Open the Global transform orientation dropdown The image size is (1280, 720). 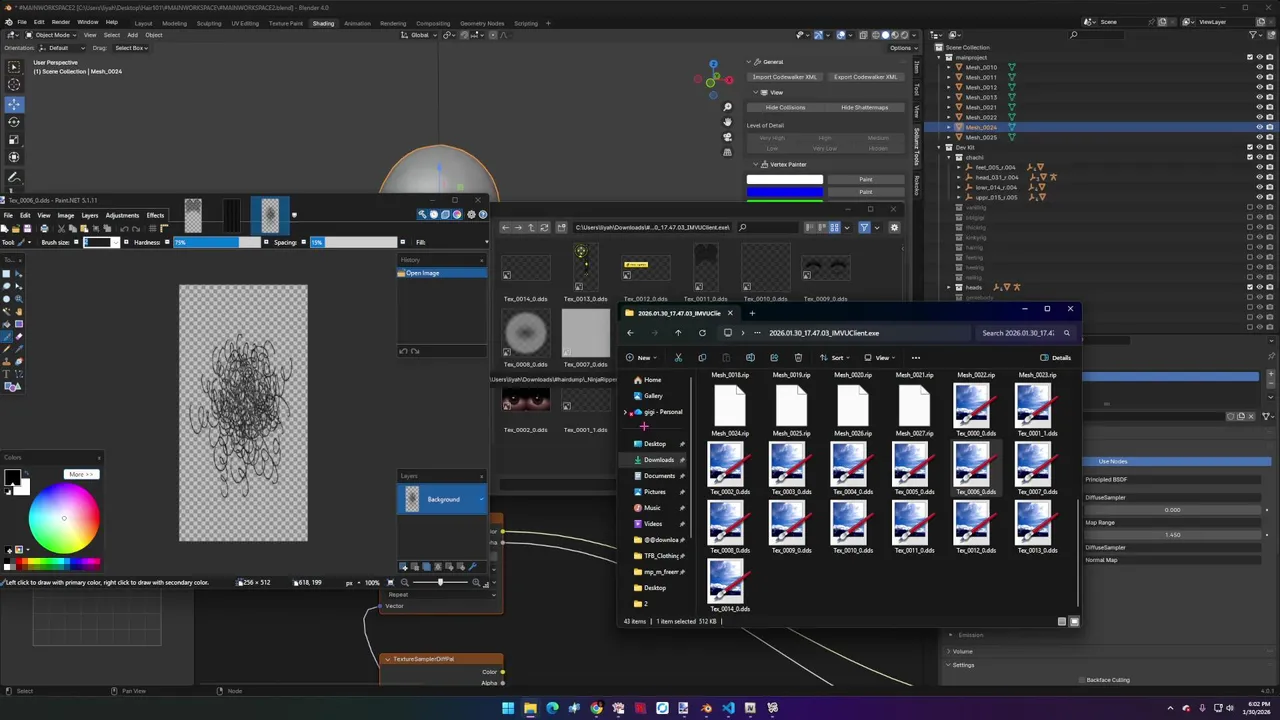420,35
